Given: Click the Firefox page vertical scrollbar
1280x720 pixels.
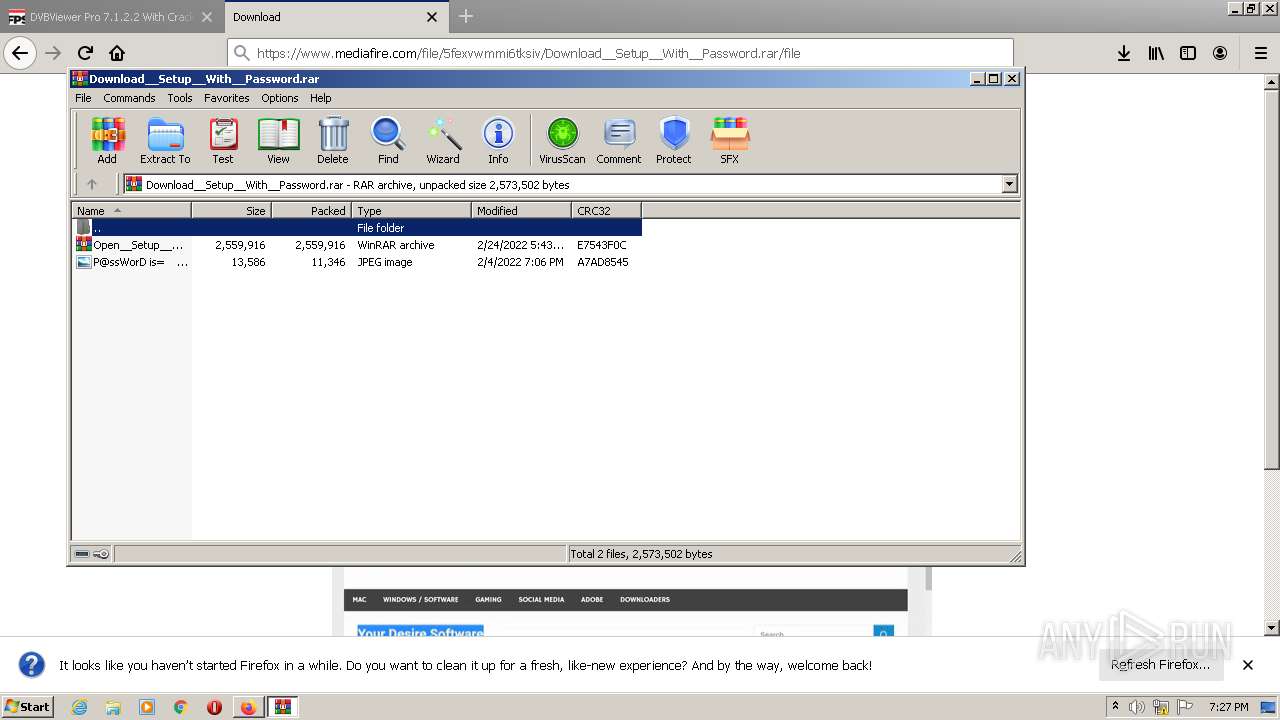Looking at the screenshot, I should pyautogui.click(x=1272, y=355).
